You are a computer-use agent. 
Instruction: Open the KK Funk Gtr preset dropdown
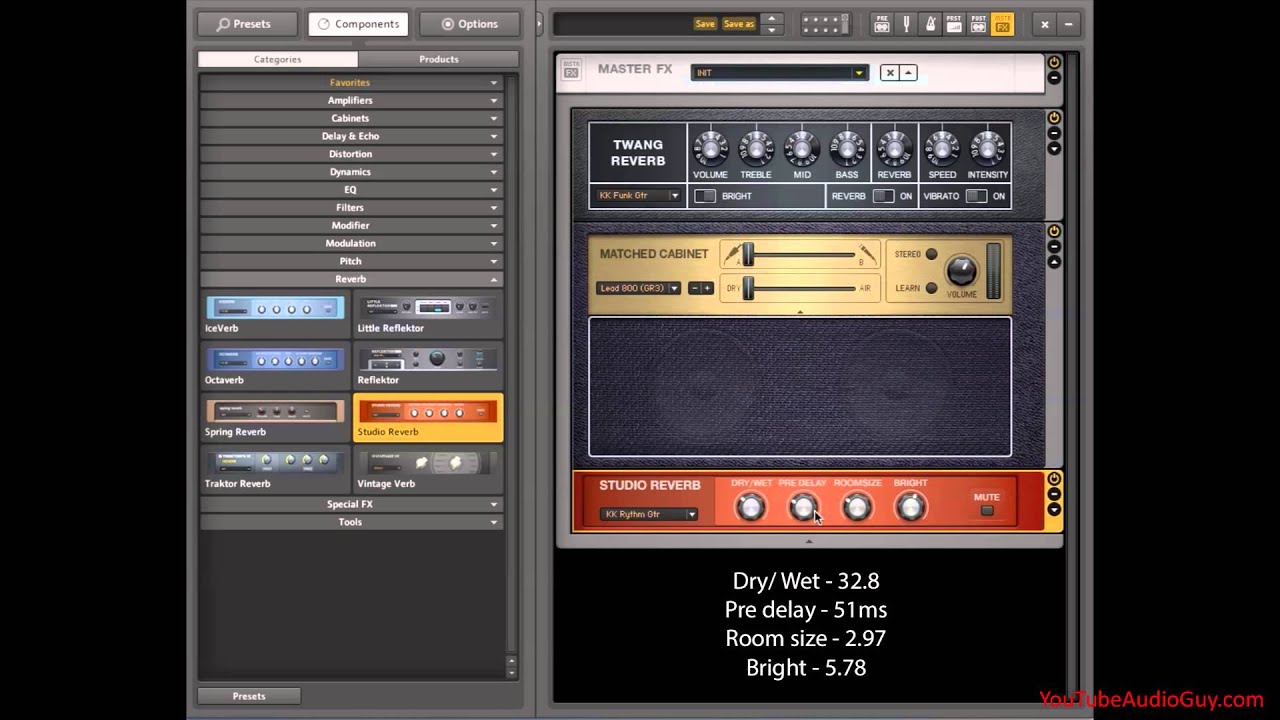click(638, 196)
